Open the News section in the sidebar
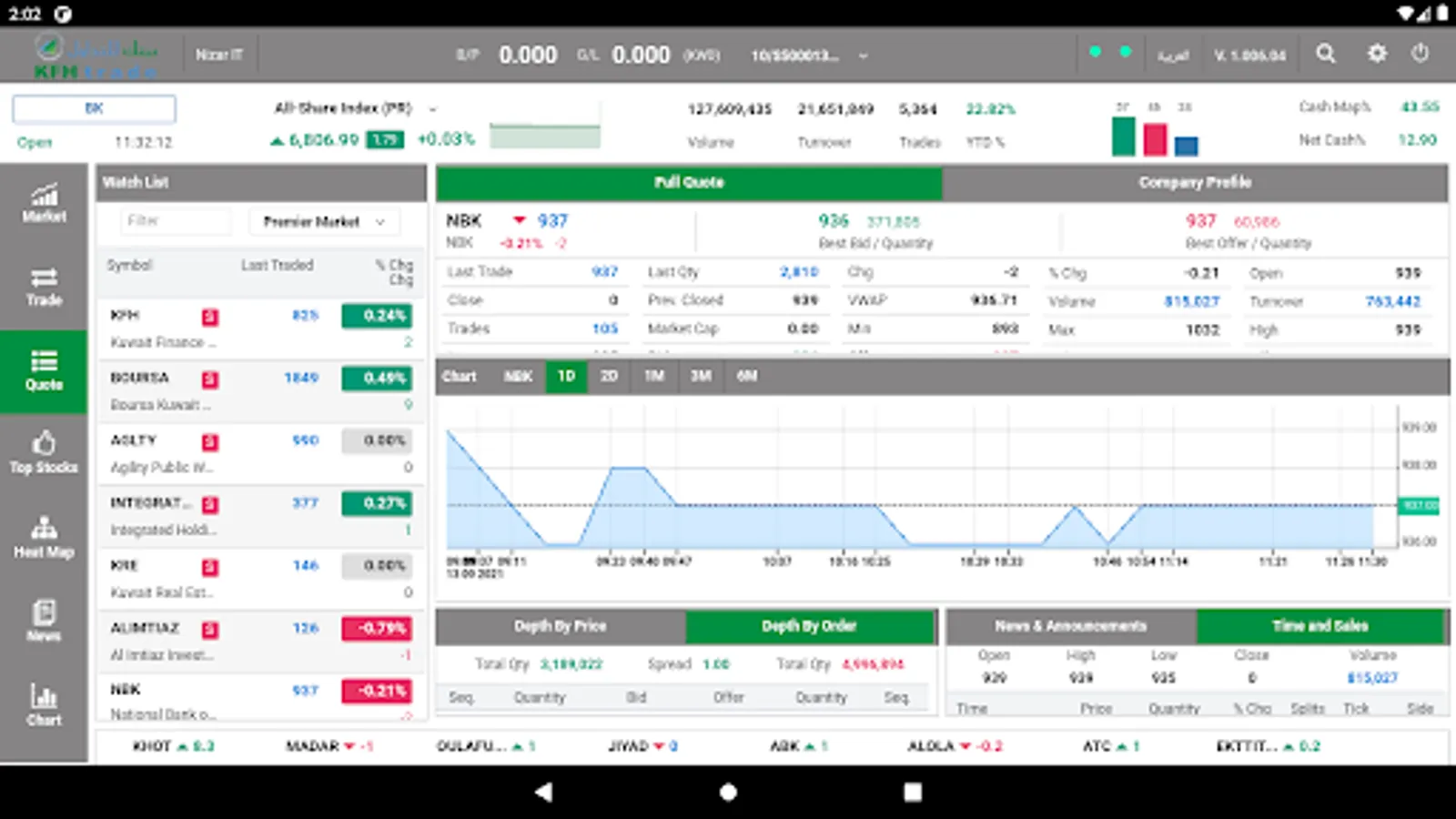Viewport: 1456px width, 819px height. [x=44, y=622]
